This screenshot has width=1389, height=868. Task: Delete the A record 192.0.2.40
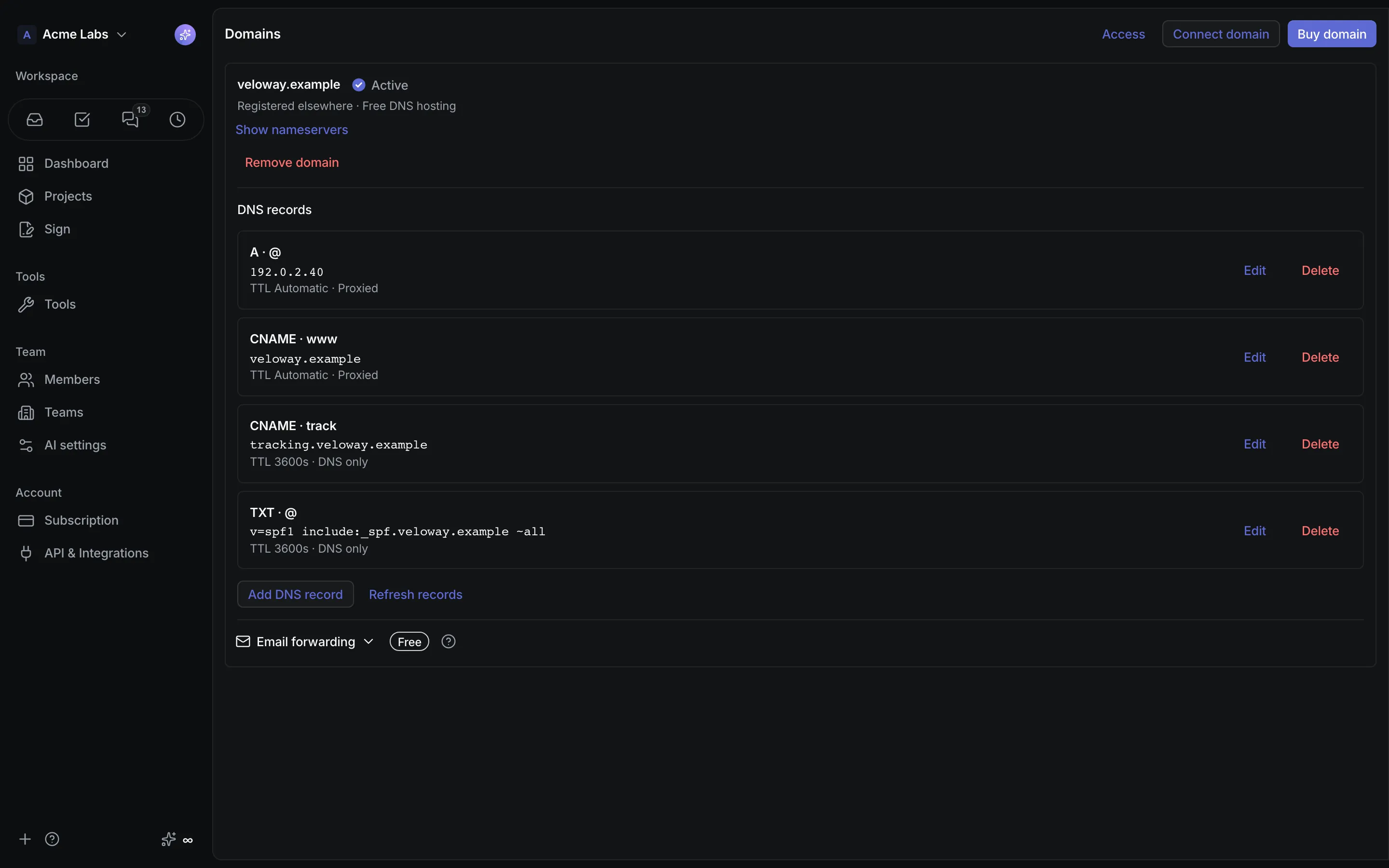[1320, 271]
